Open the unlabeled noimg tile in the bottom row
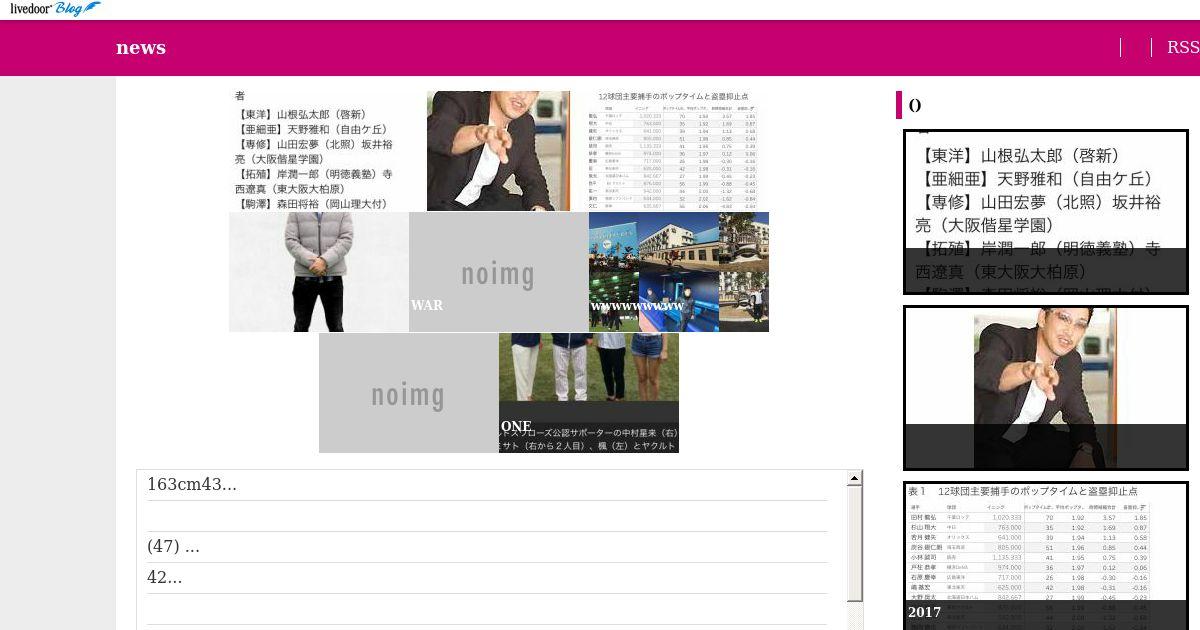Image resolution: width=1200 pixels, height=630 pixels. (409, 393)
